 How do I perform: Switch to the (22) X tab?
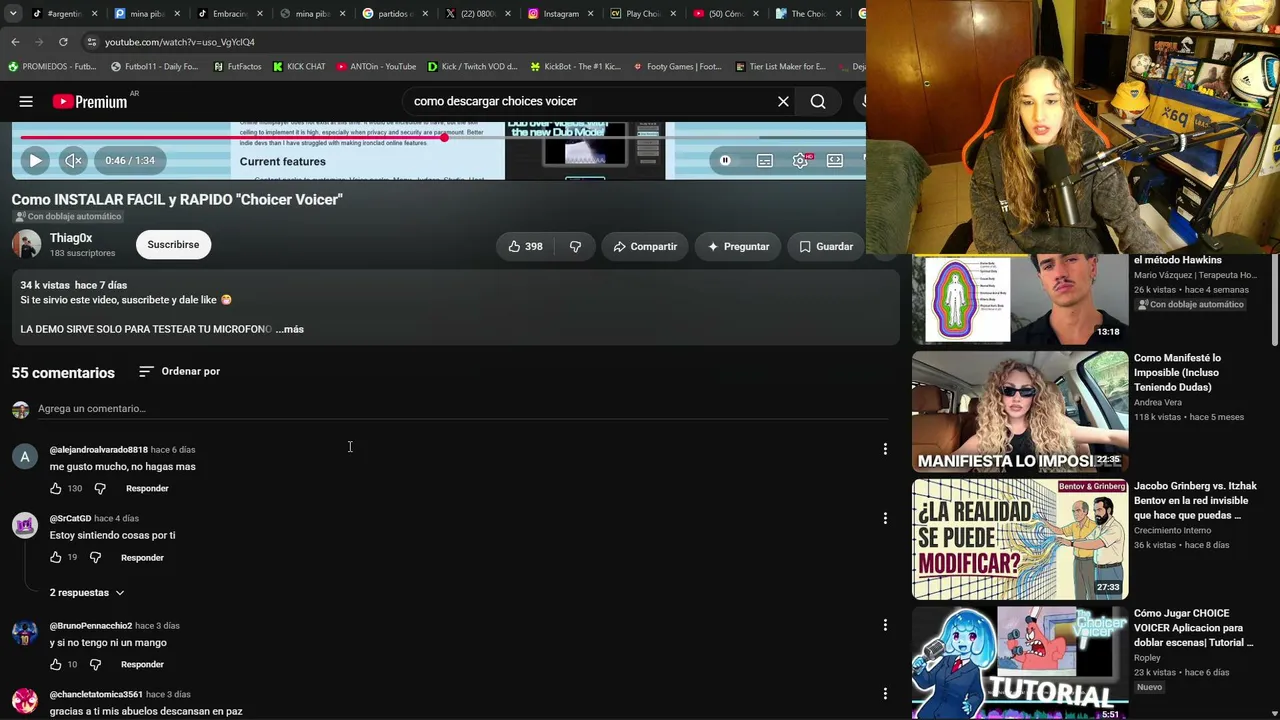pyautogui.click(x=476, y=14)
